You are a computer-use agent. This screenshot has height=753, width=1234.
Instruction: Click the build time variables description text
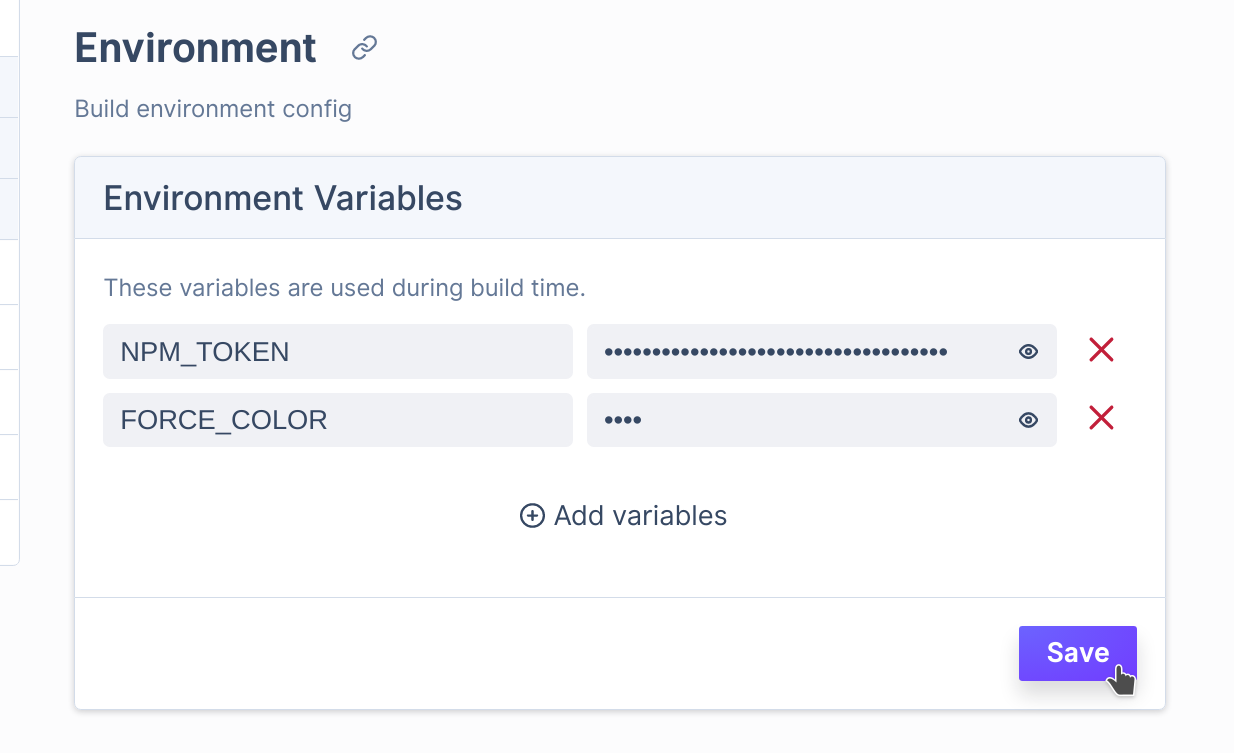345,288
